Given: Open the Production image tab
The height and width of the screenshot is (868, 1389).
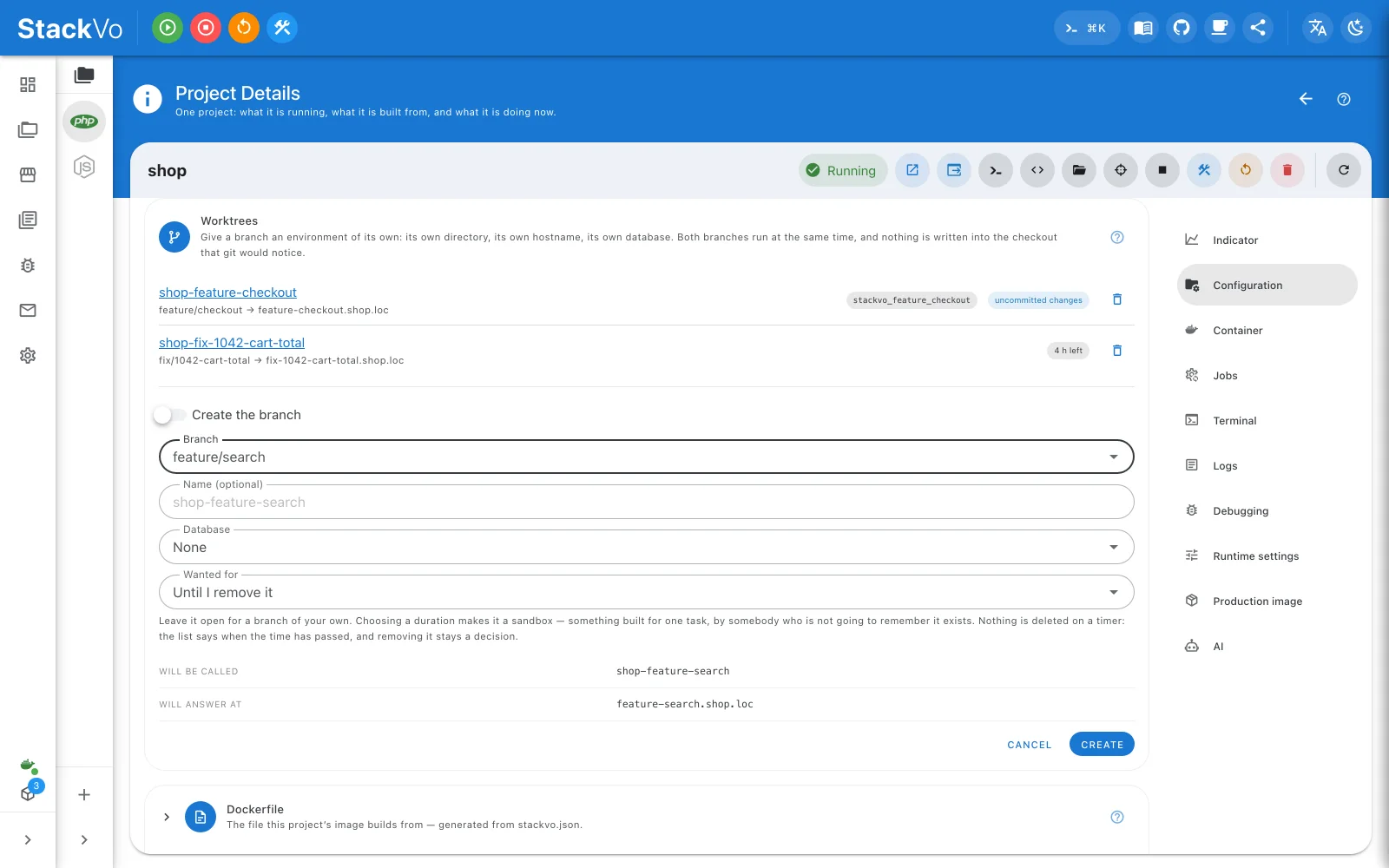Looking at the screenshot, I should point(1267,601).
